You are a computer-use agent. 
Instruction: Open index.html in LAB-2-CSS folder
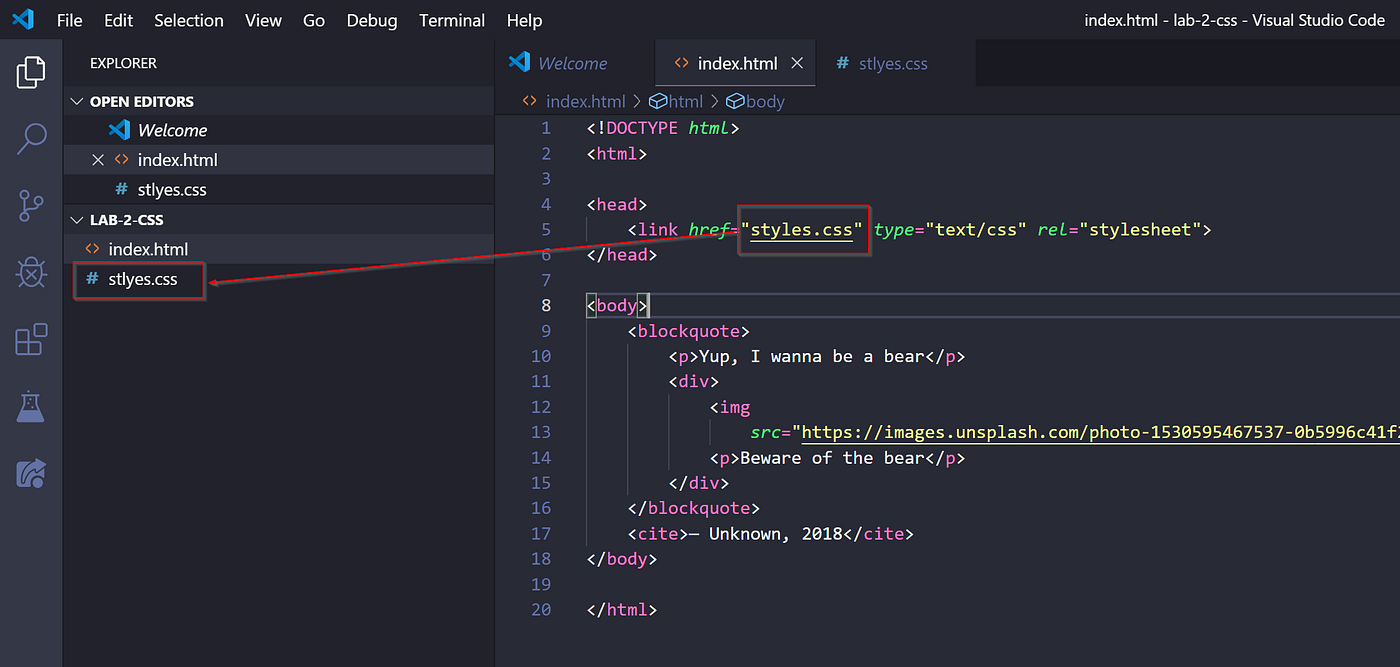click(279, 249)
